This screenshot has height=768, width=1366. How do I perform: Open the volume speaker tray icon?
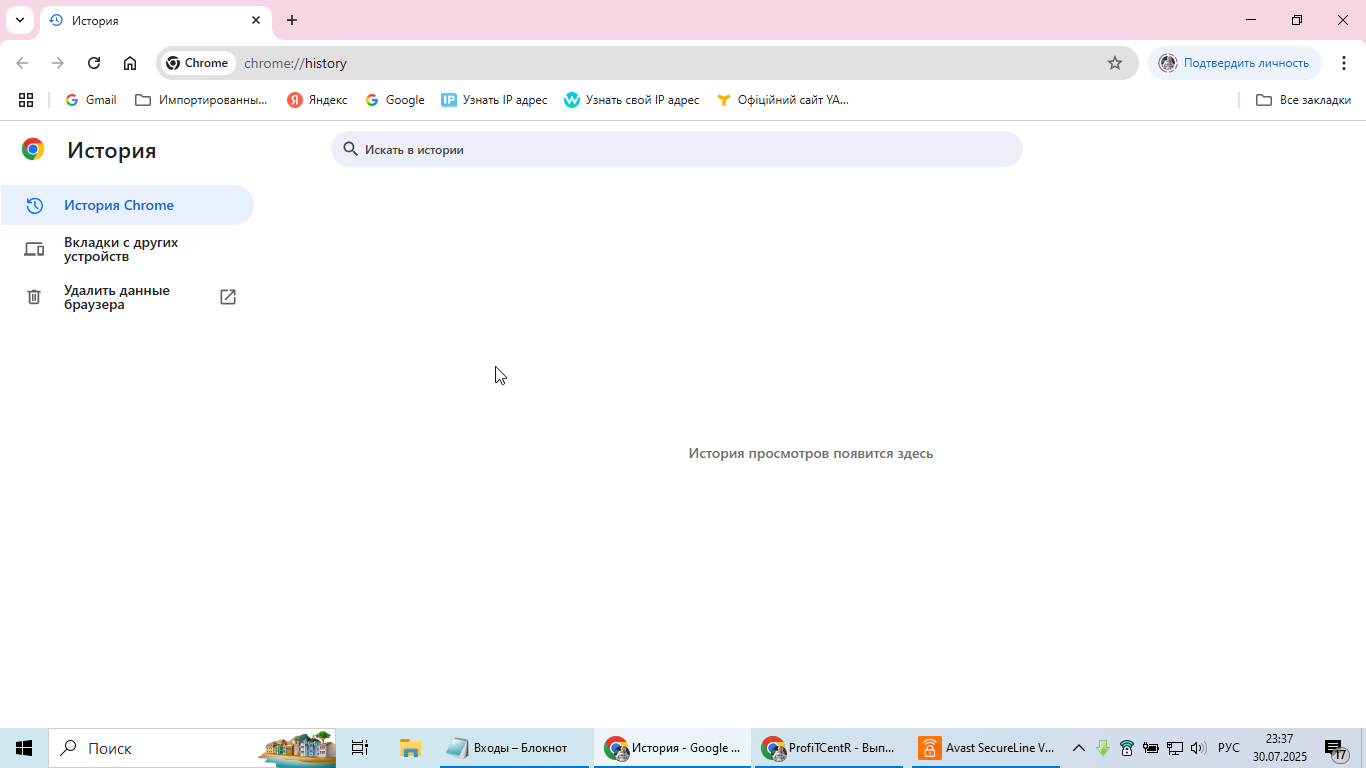[1198, 748]
